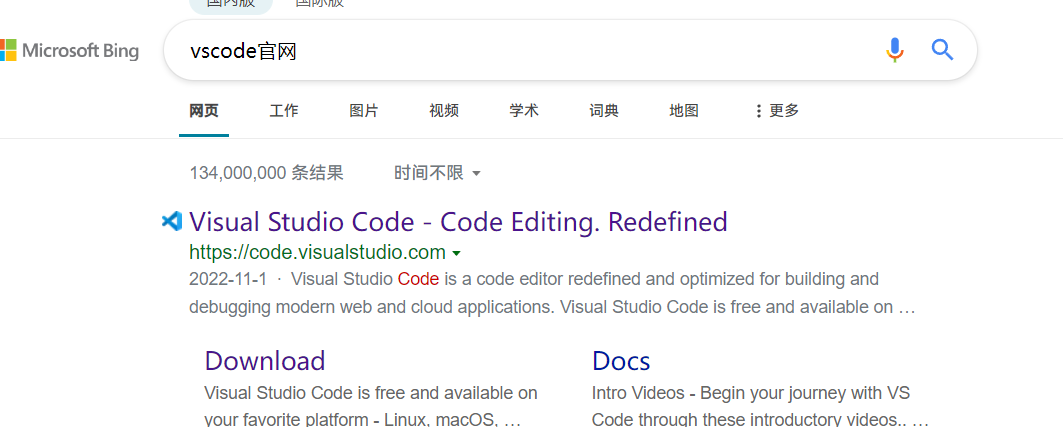Click the VS Code favicon beside first result
Screen dimensions: 1063x427
click(172, 221)
